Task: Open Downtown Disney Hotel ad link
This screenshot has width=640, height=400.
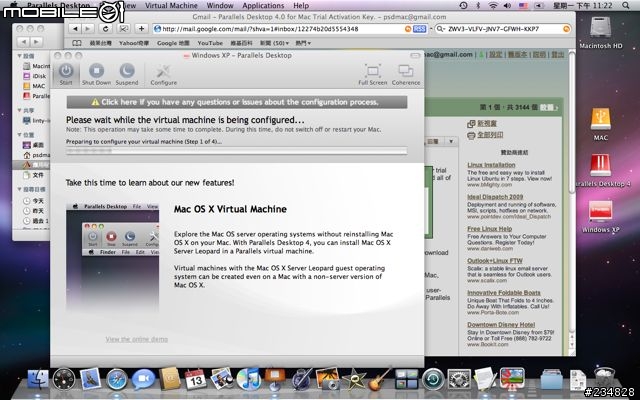Action: (x=501, y=324)
